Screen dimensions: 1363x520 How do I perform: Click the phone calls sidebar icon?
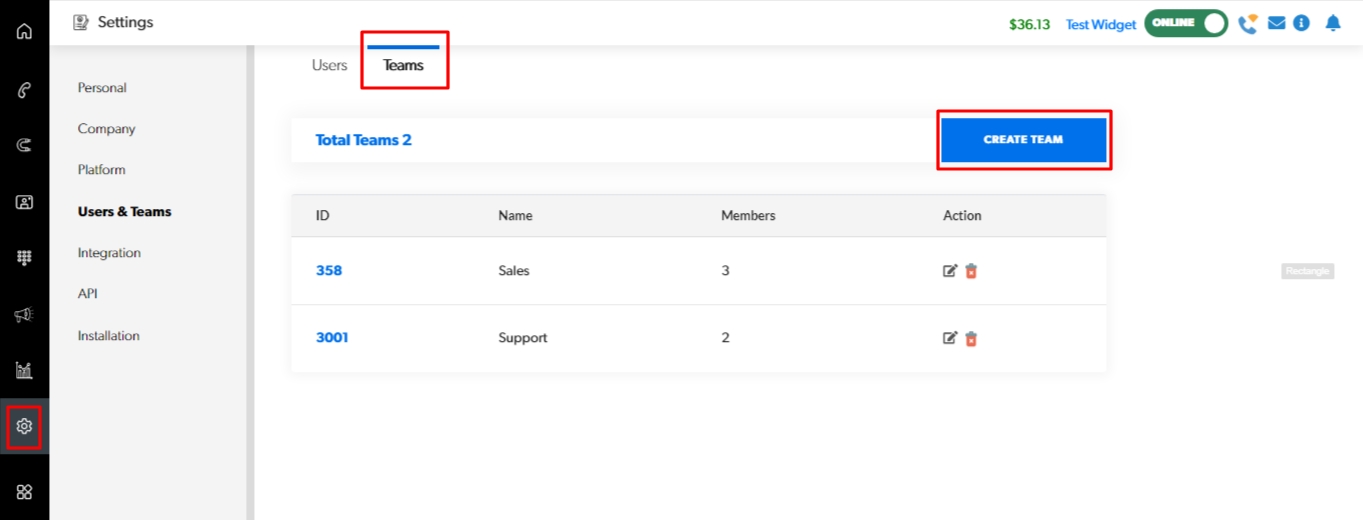pyautogui.click(x=24, y=91)
